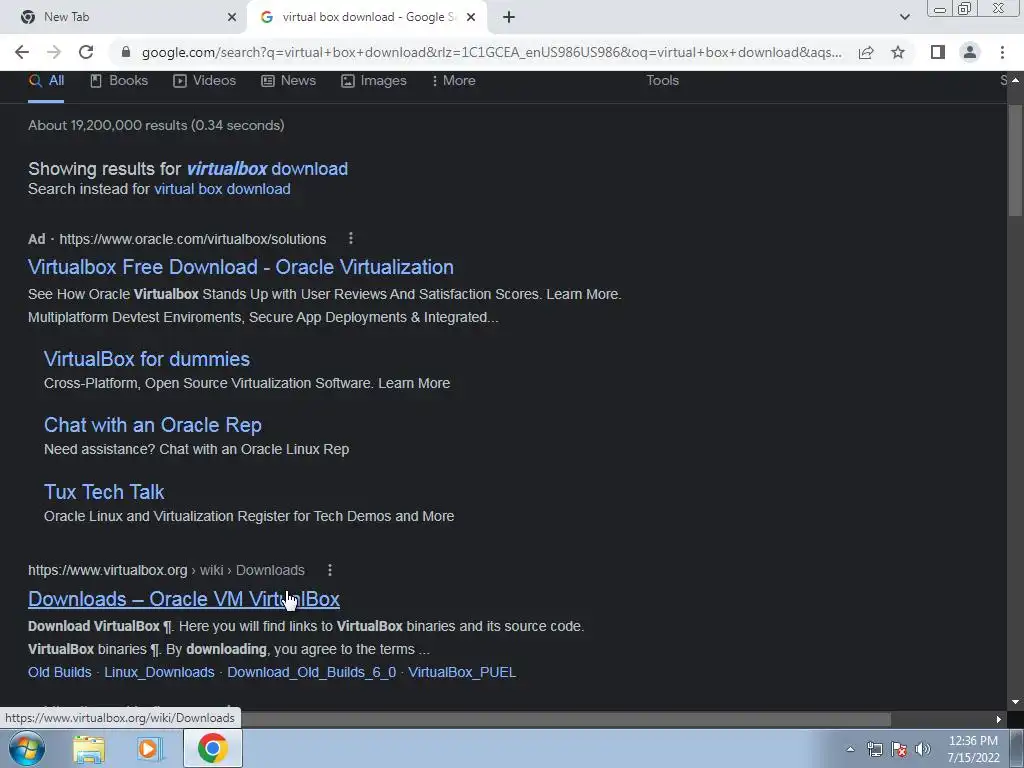Open Windows Explorer from the taskbar
Viewport: 1024px width, 768px height.
[x=89, y=749]
